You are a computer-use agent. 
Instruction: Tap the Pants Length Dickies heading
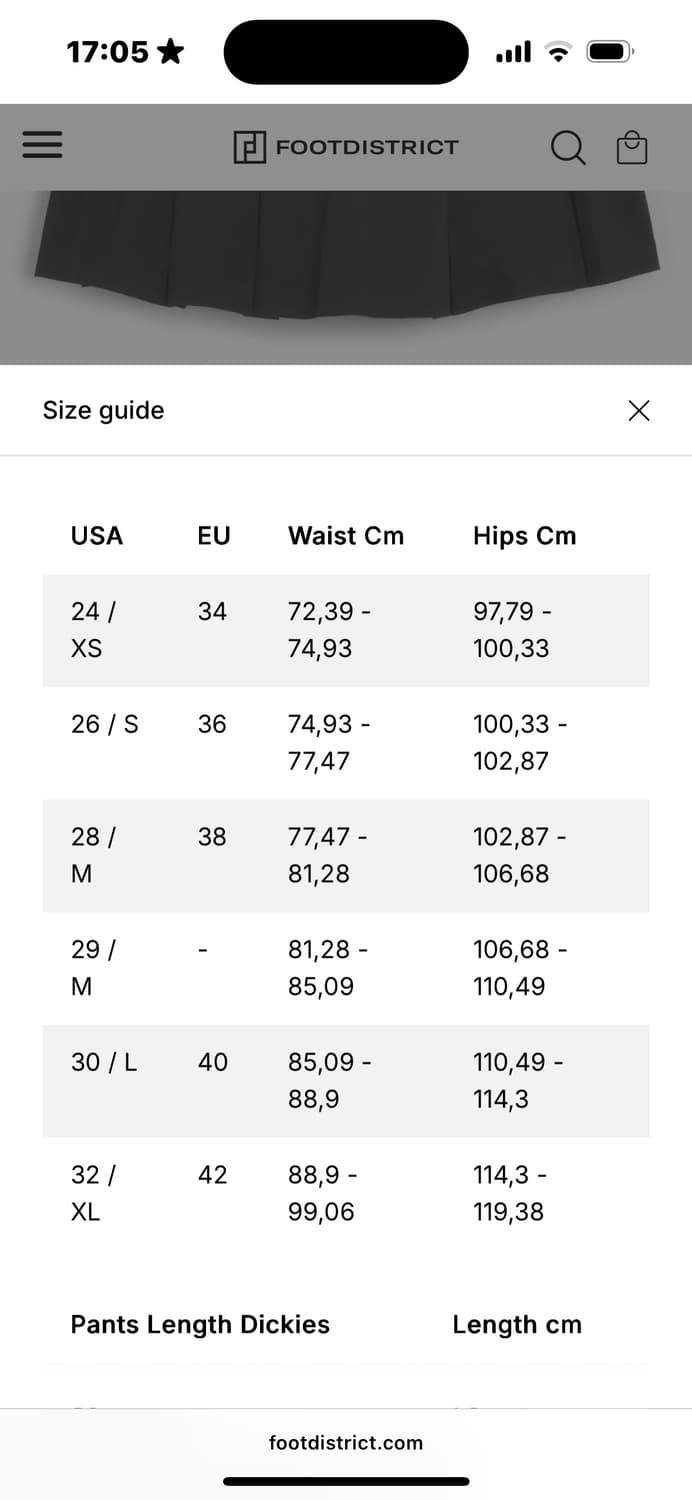pos(200,1324)
